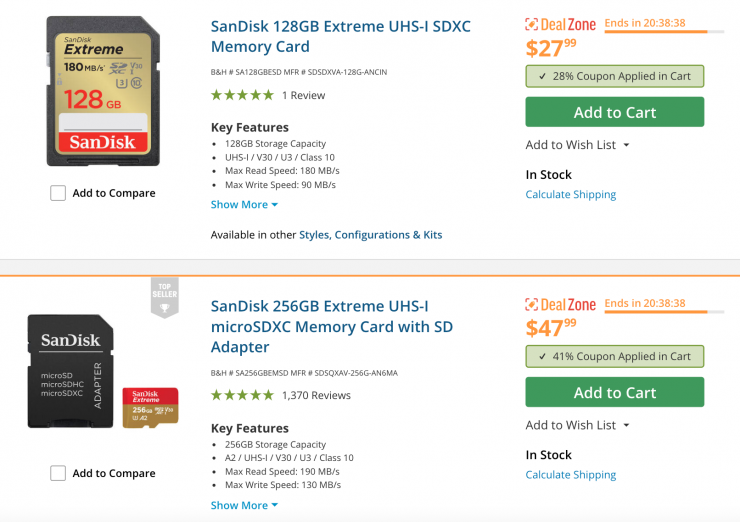Click Calculate Shipping for the 128GB card
This screenshot has width=740, height=522.
[570, 194]
